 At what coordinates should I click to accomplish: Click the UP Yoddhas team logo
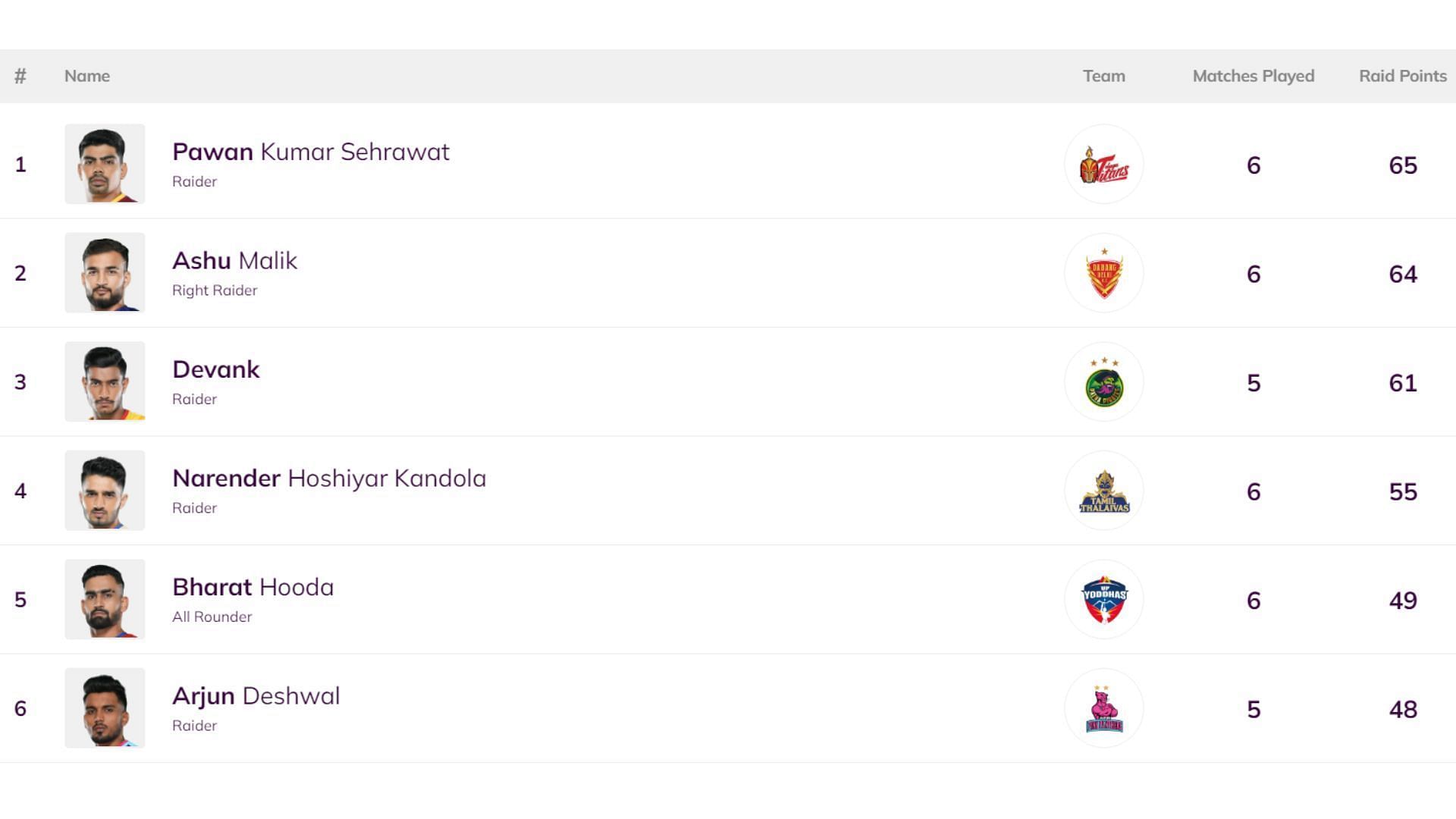point(1104,600)
